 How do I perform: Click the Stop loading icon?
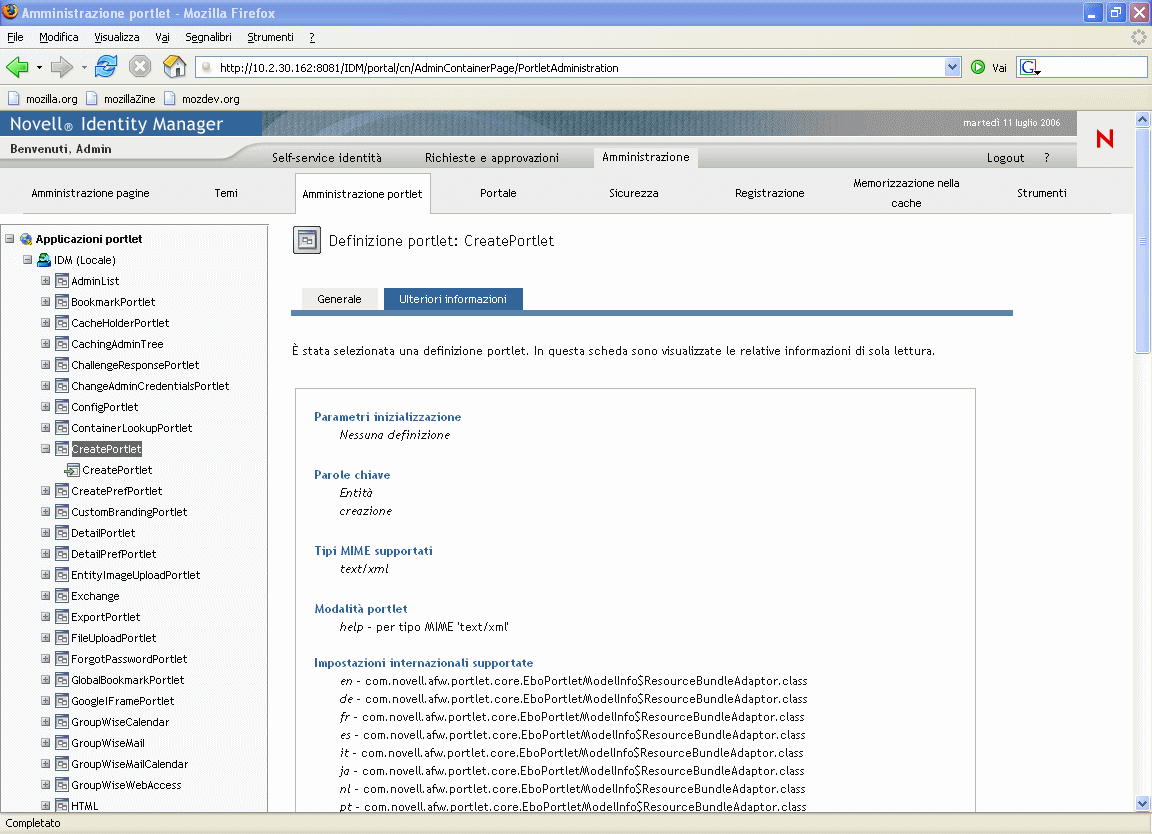[140, 67]
